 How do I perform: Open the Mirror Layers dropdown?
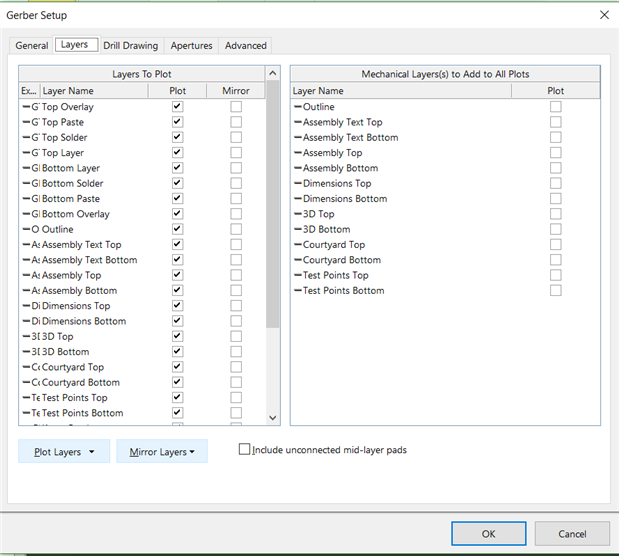pos(161,452)
